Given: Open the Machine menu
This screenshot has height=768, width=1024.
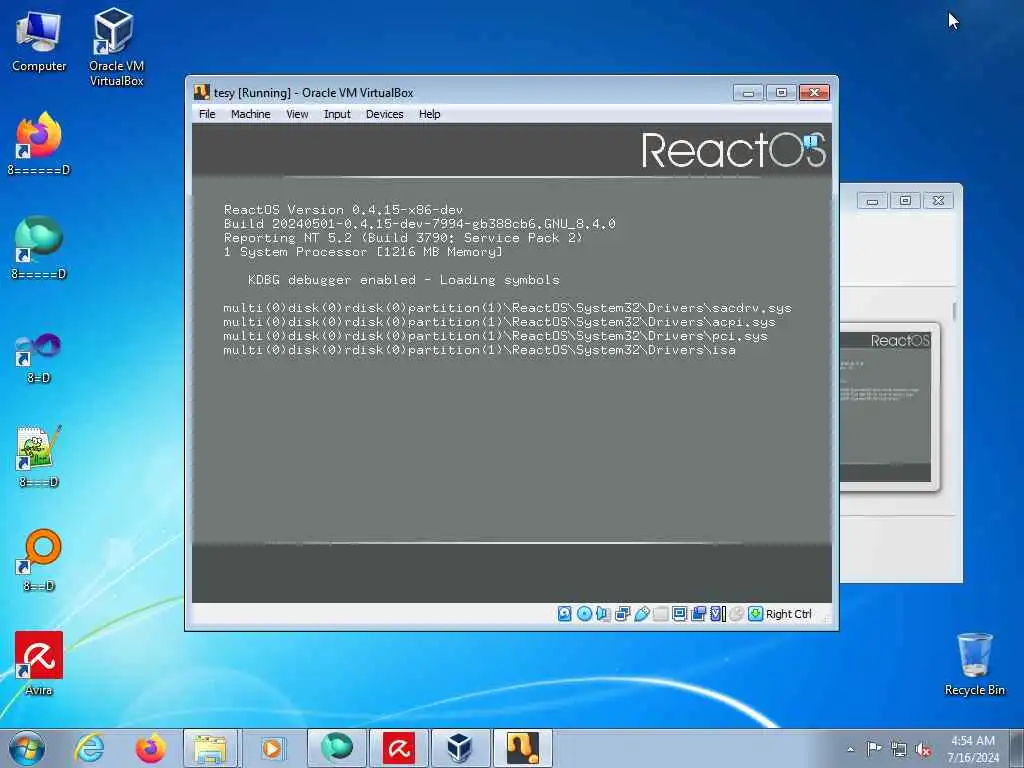Looking at the screenshot, I should click(x=250, y=114).
